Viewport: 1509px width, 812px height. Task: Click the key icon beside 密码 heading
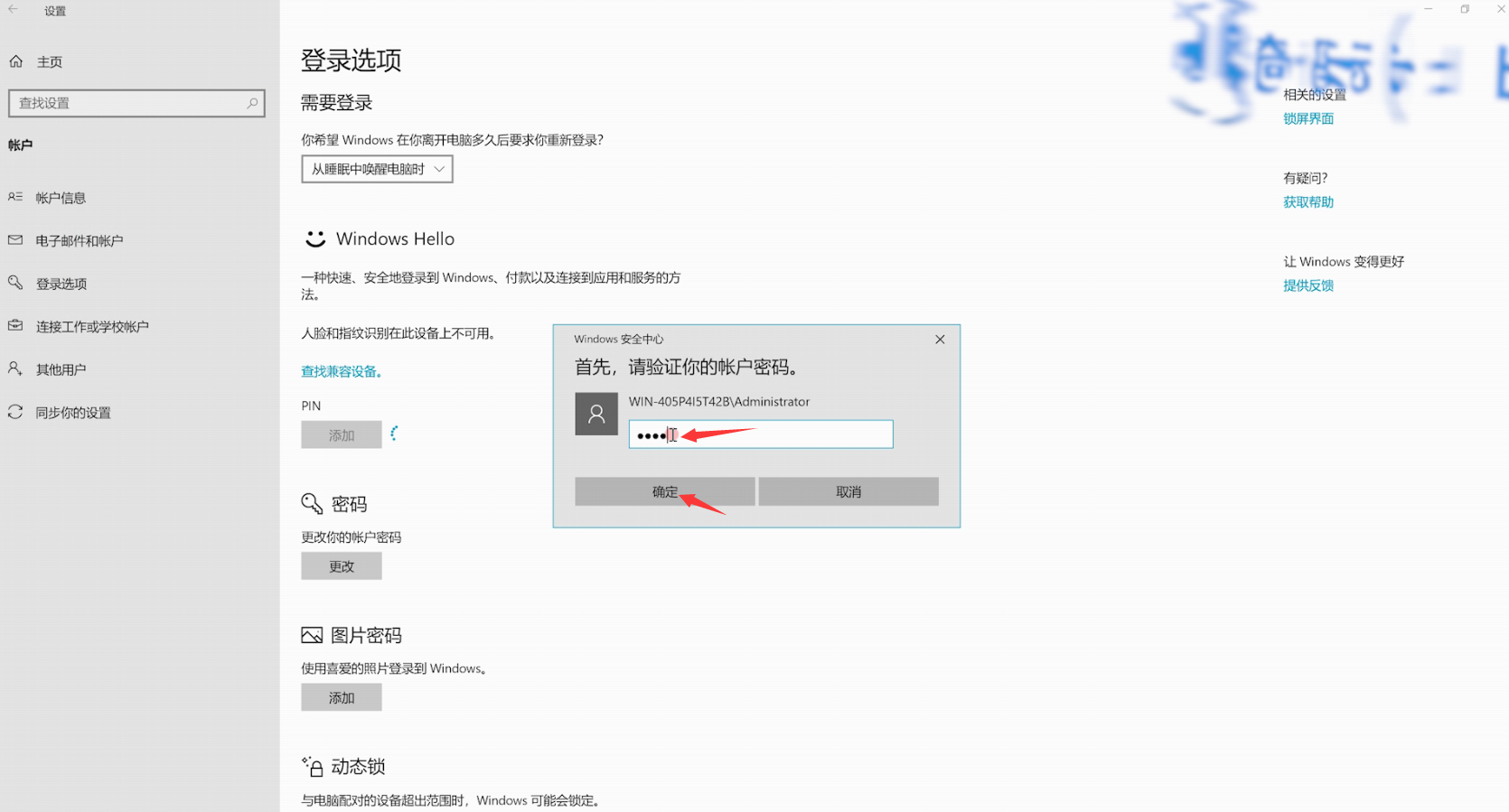(x=312, y=503)
